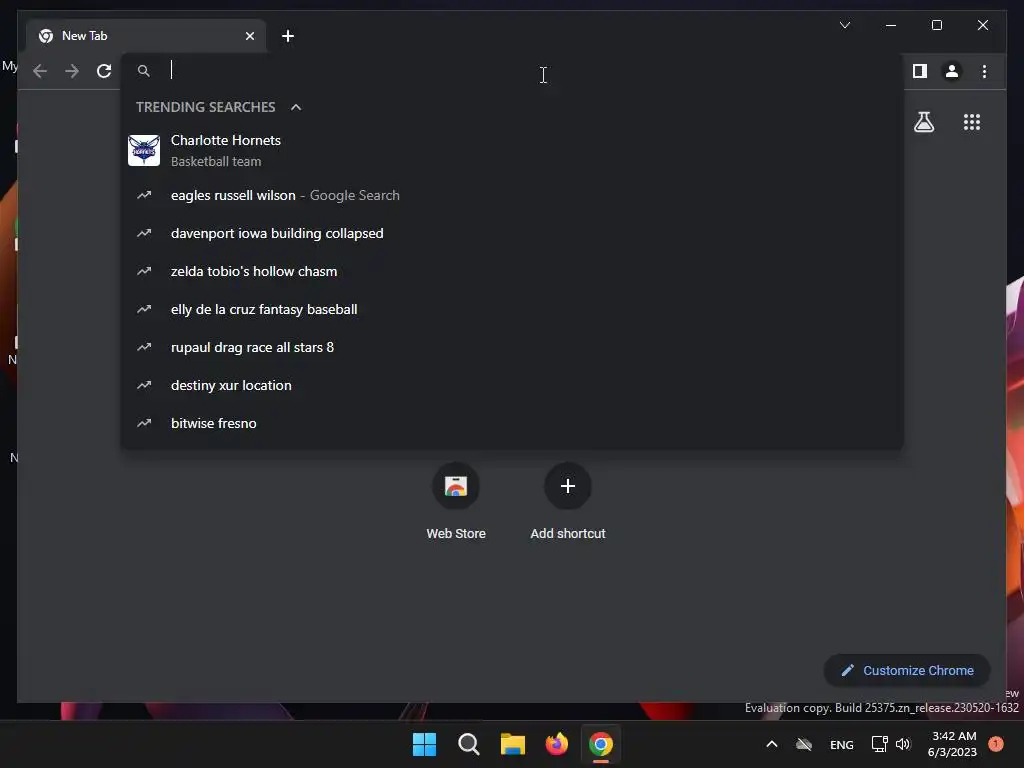This screenshot has height=768, width=1024.
Task: Open the Windows Start menu
Action: (424, 744)
